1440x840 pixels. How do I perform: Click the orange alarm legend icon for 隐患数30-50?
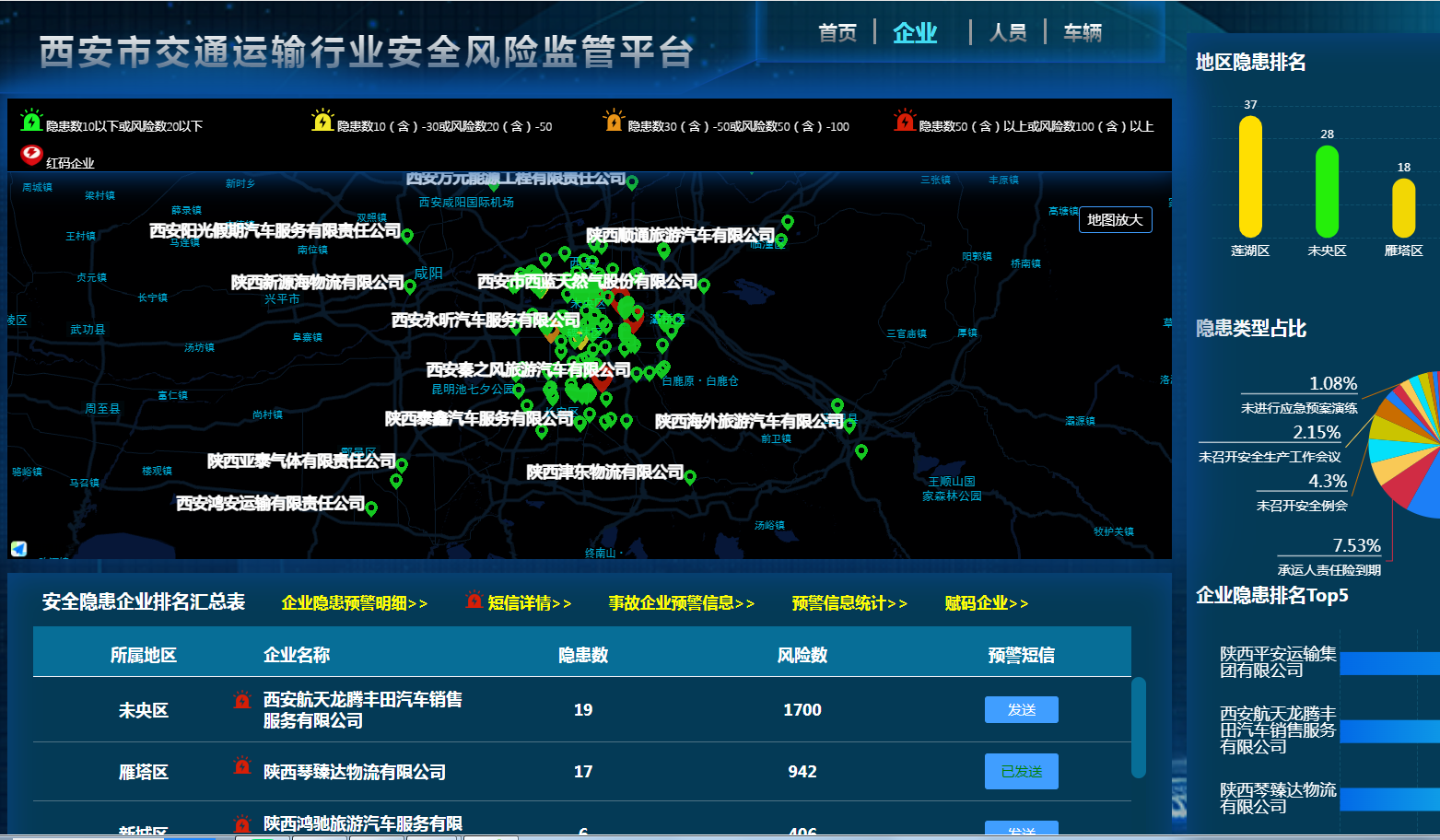point(614,120)
